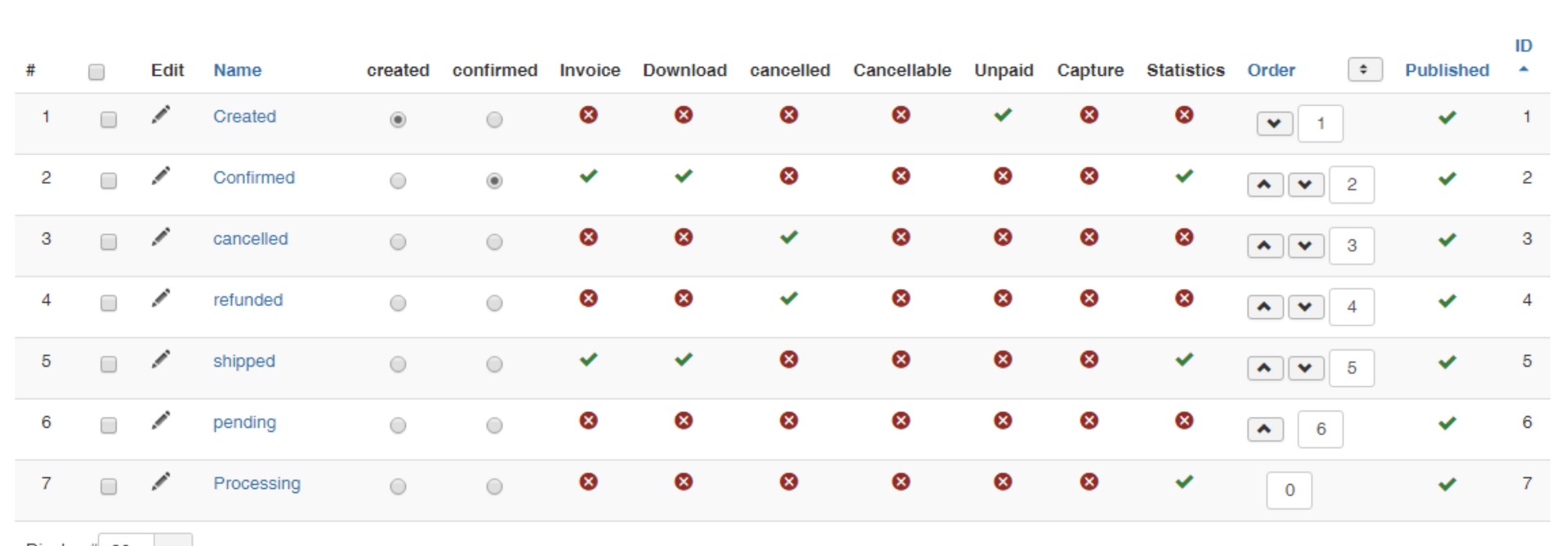
Task: Toggle Download green check for Confirmed row
Action: pyautogui.click(x=684, y=176)
